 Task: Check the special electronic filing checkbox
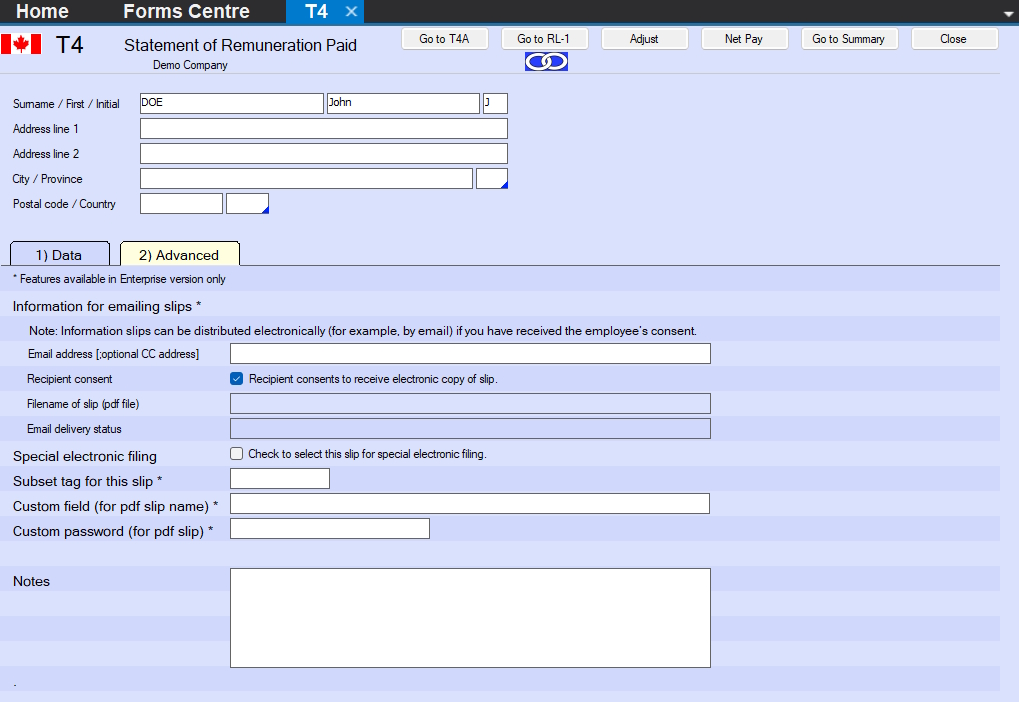pyautogui.click(x=237, y=454)
